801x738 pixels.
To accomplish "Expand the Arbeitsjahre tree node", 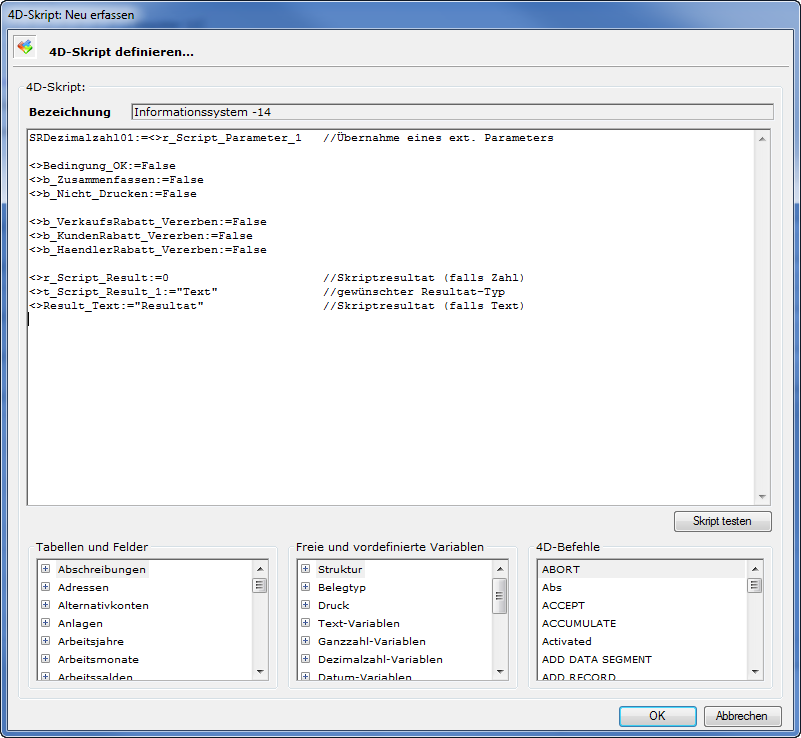I will [x=45, y=641].
